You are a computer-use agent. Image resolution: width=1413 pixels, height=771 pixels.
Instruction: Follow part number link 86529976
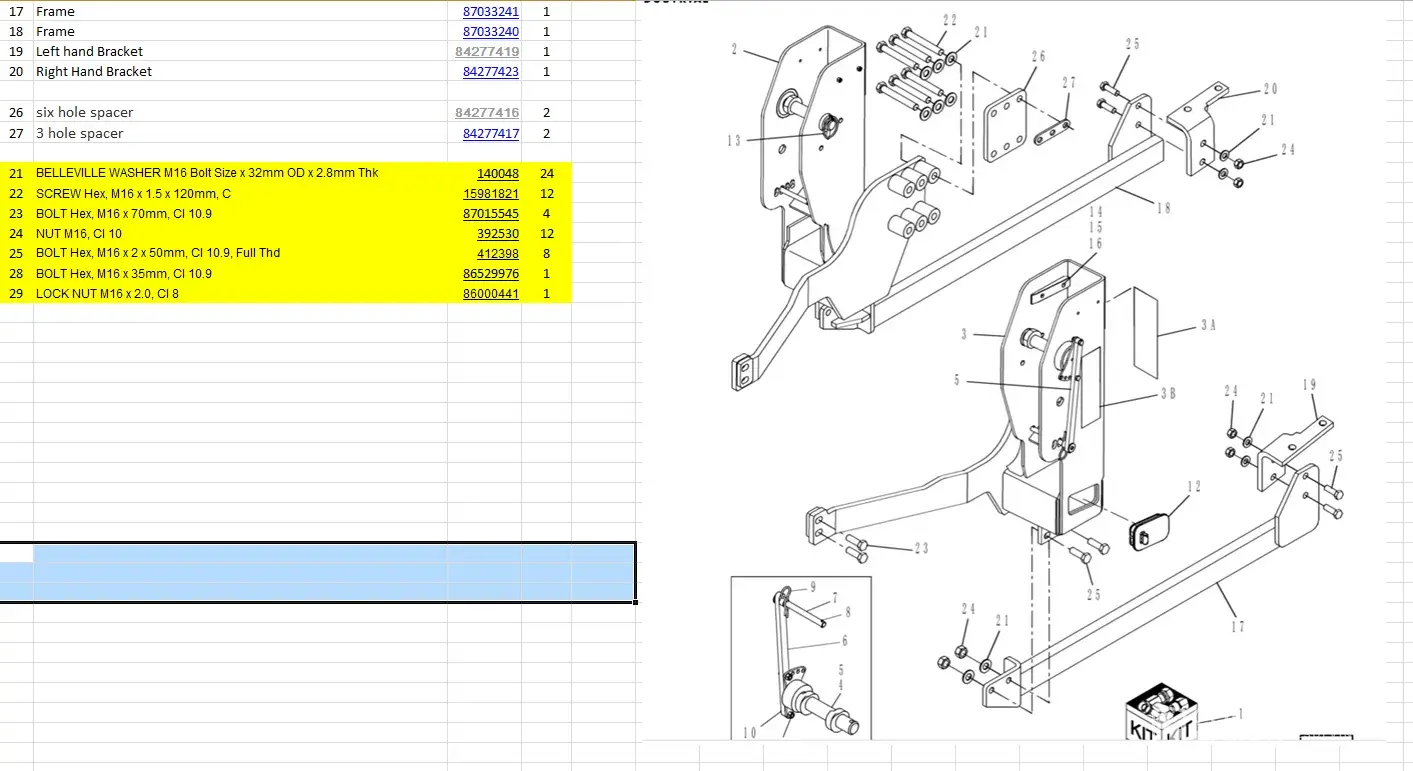coord(491,274)
